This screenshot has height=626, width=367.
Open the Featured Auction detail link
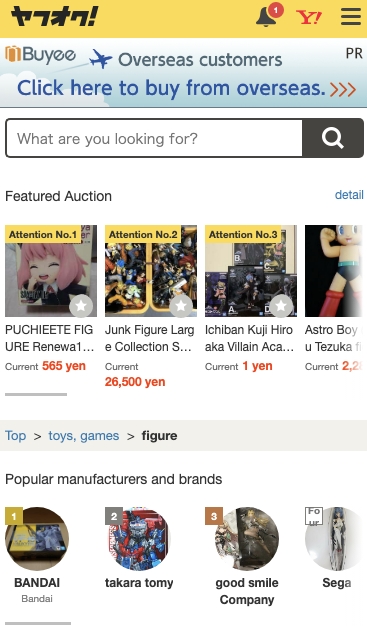pos(349,195)
